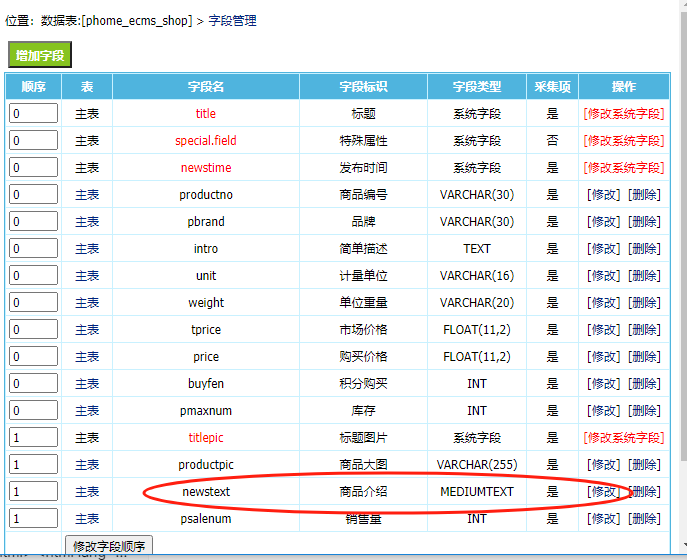Click the 修改字段顺序 button

tap(109, 546)
